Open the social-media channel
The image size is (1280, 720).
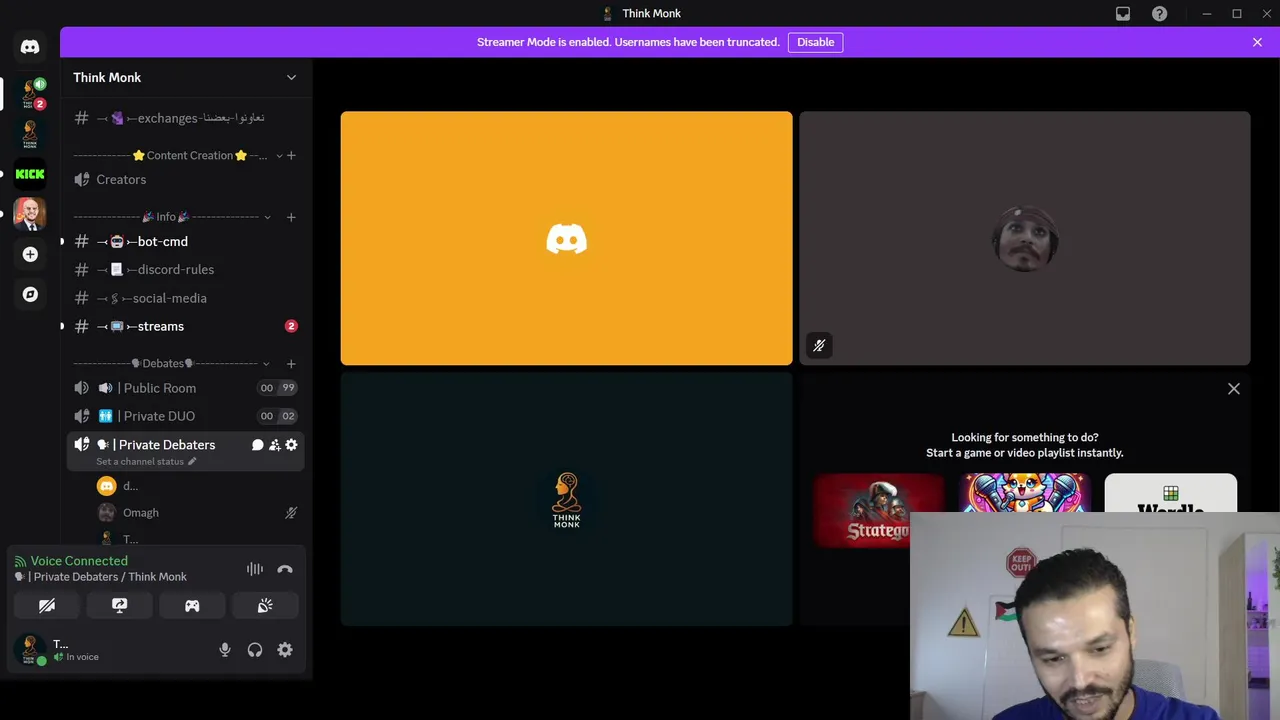click(x=185, y=298)
